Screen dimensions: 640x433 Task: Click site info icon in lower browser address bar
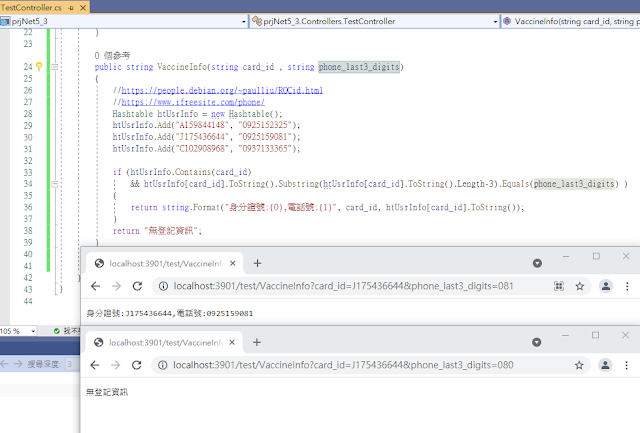tap(162, 365)
